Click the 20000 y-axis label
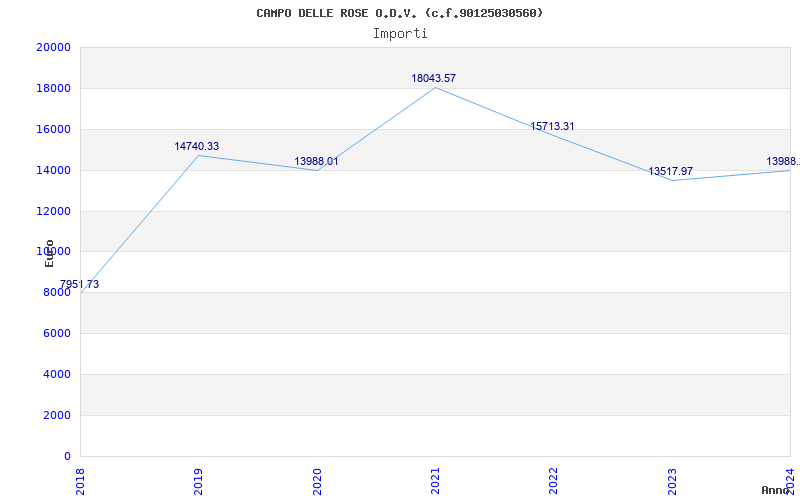Image resolution: width=800 pixels, height=500 pixels. [x=53, y=47]
